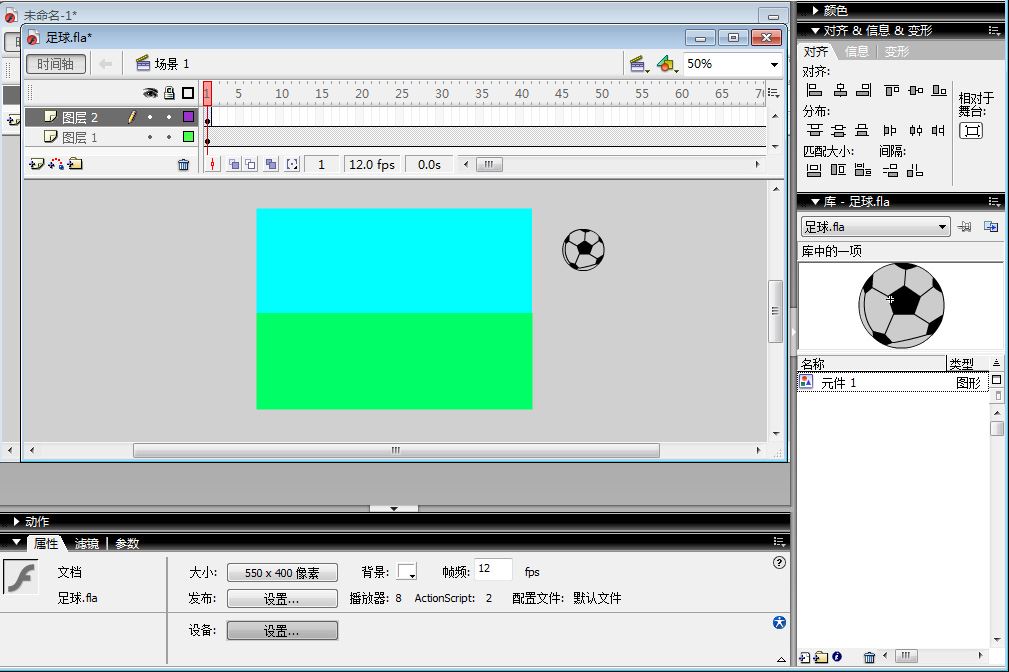This screenshot has width=1009, height=672.
Task: Open the Edit Symbols menu
Action: [x=667, y=64]
